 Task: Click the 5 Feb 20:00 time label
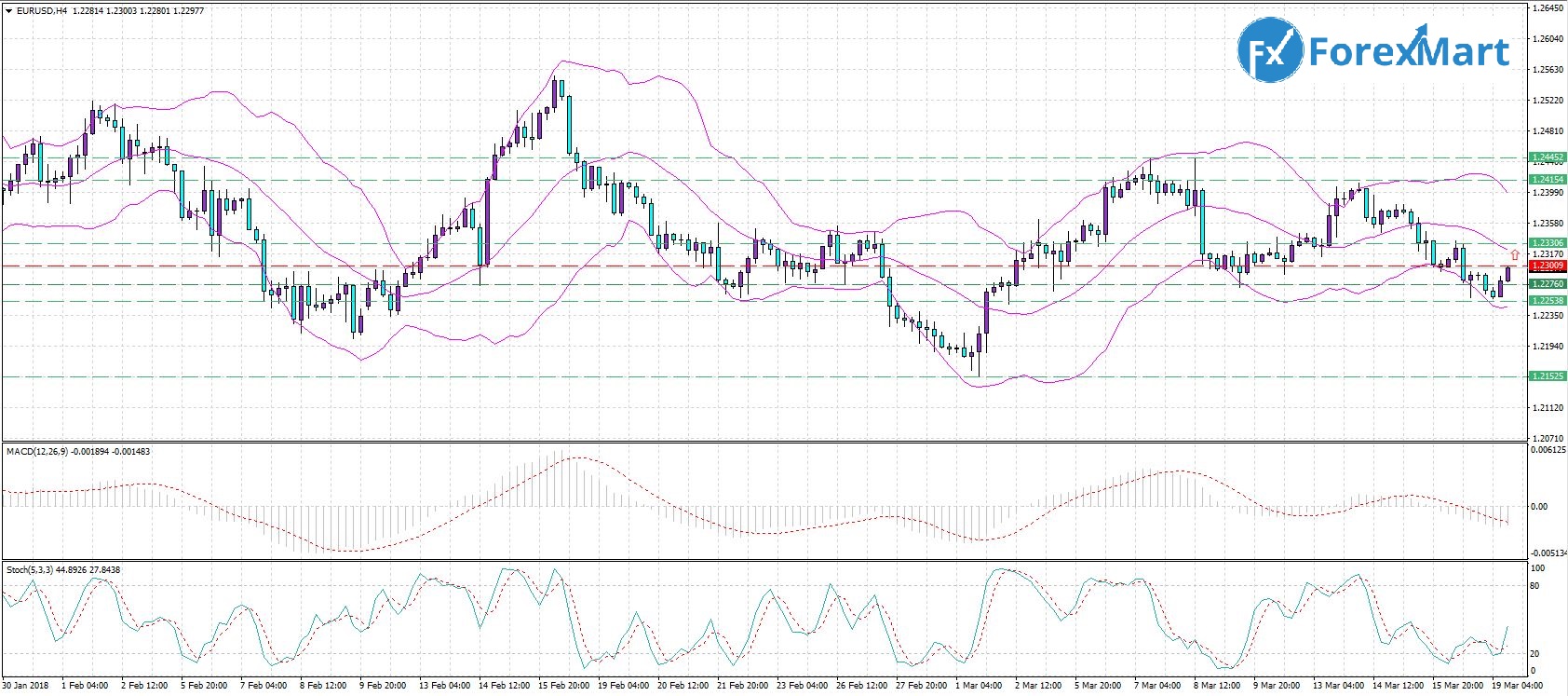204,686
